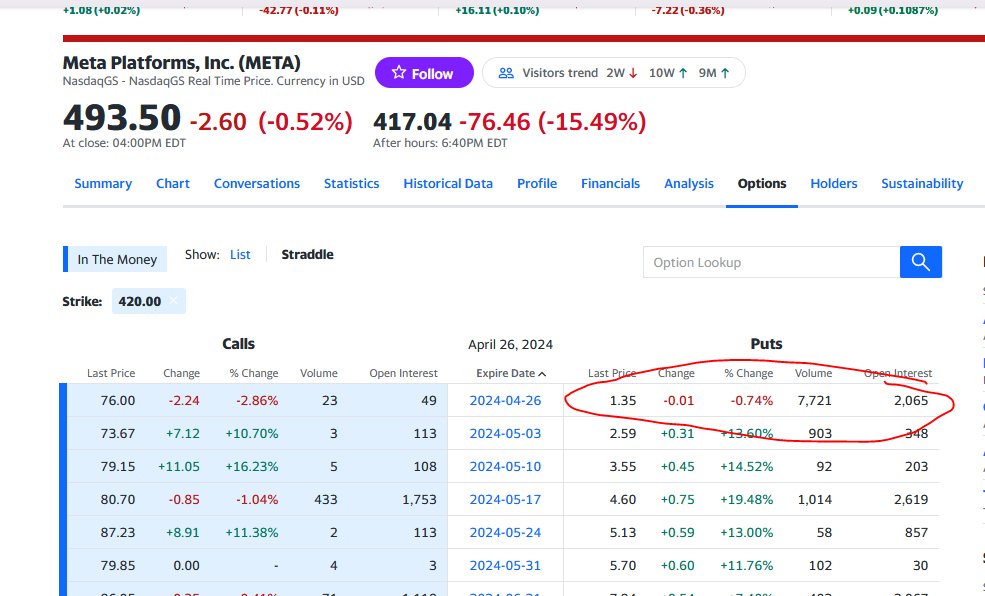Open the 2024-05-24 expiration date link
This screenshot has width=985, height=596.
point(505,533)
